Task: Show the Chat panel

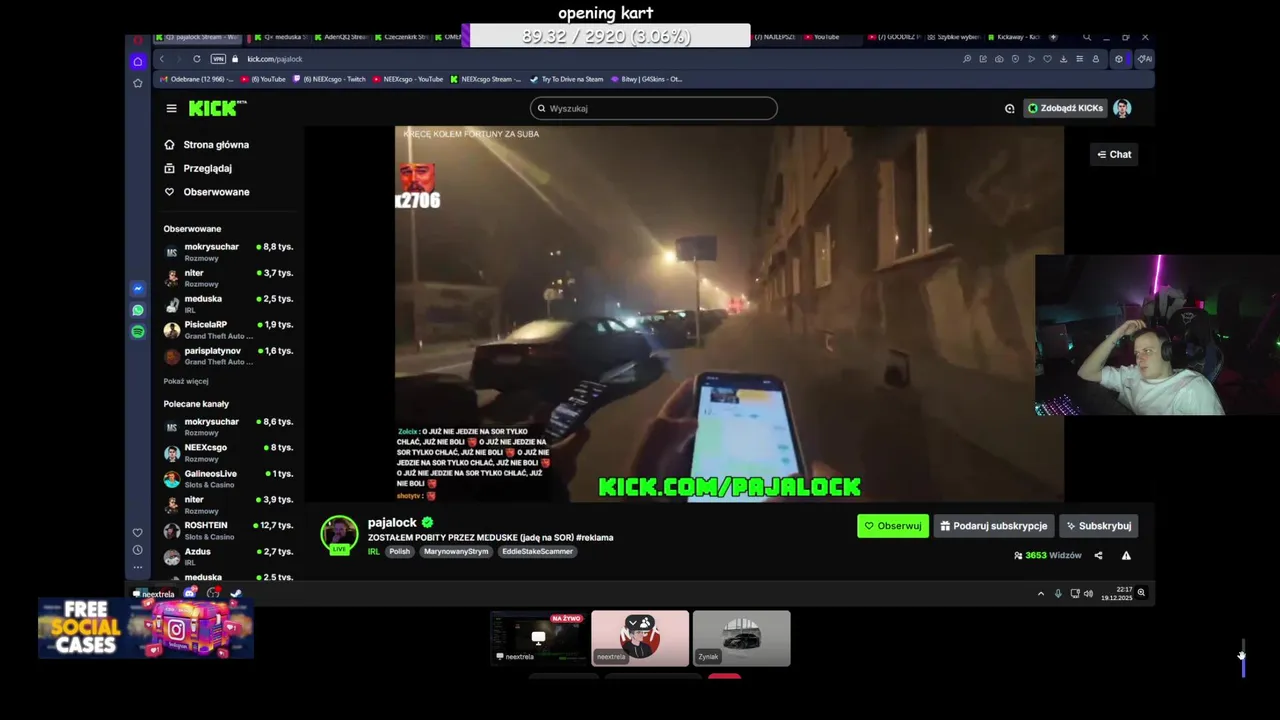Action: (1114, 154)
